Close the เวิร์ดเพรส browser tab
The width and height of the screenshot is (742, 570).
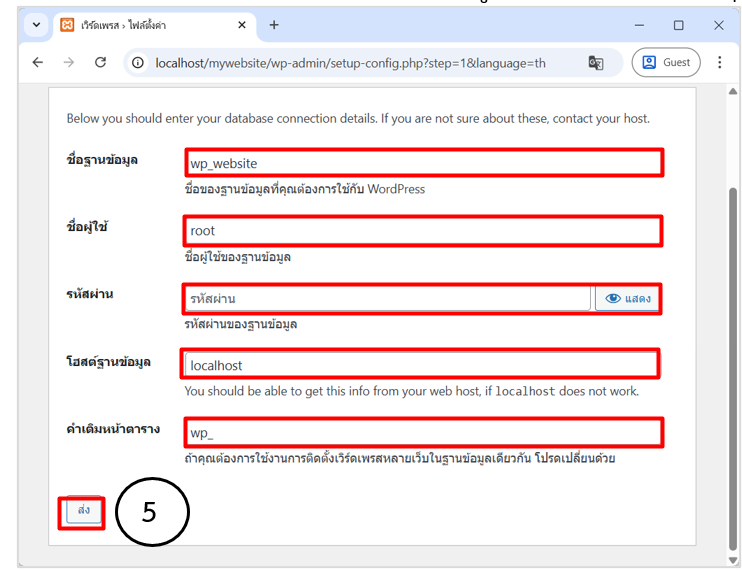(241, 25)
